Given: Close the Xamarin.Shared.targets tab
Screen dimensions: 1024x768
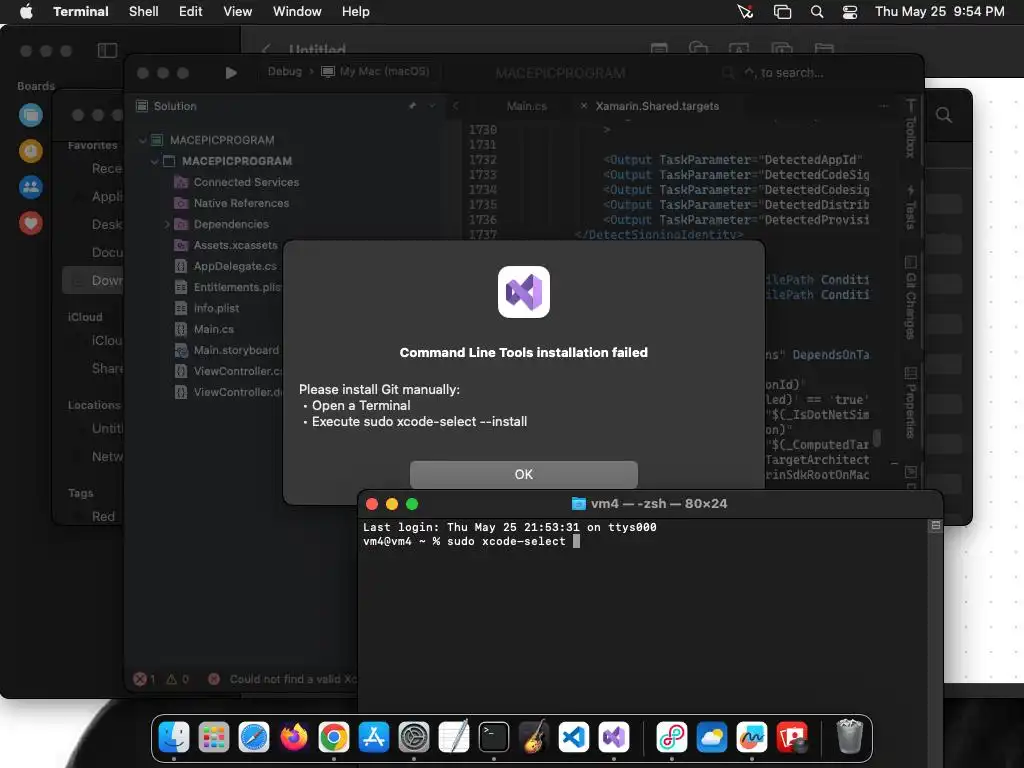Looking at the screenshot, I should pos(583,105).
